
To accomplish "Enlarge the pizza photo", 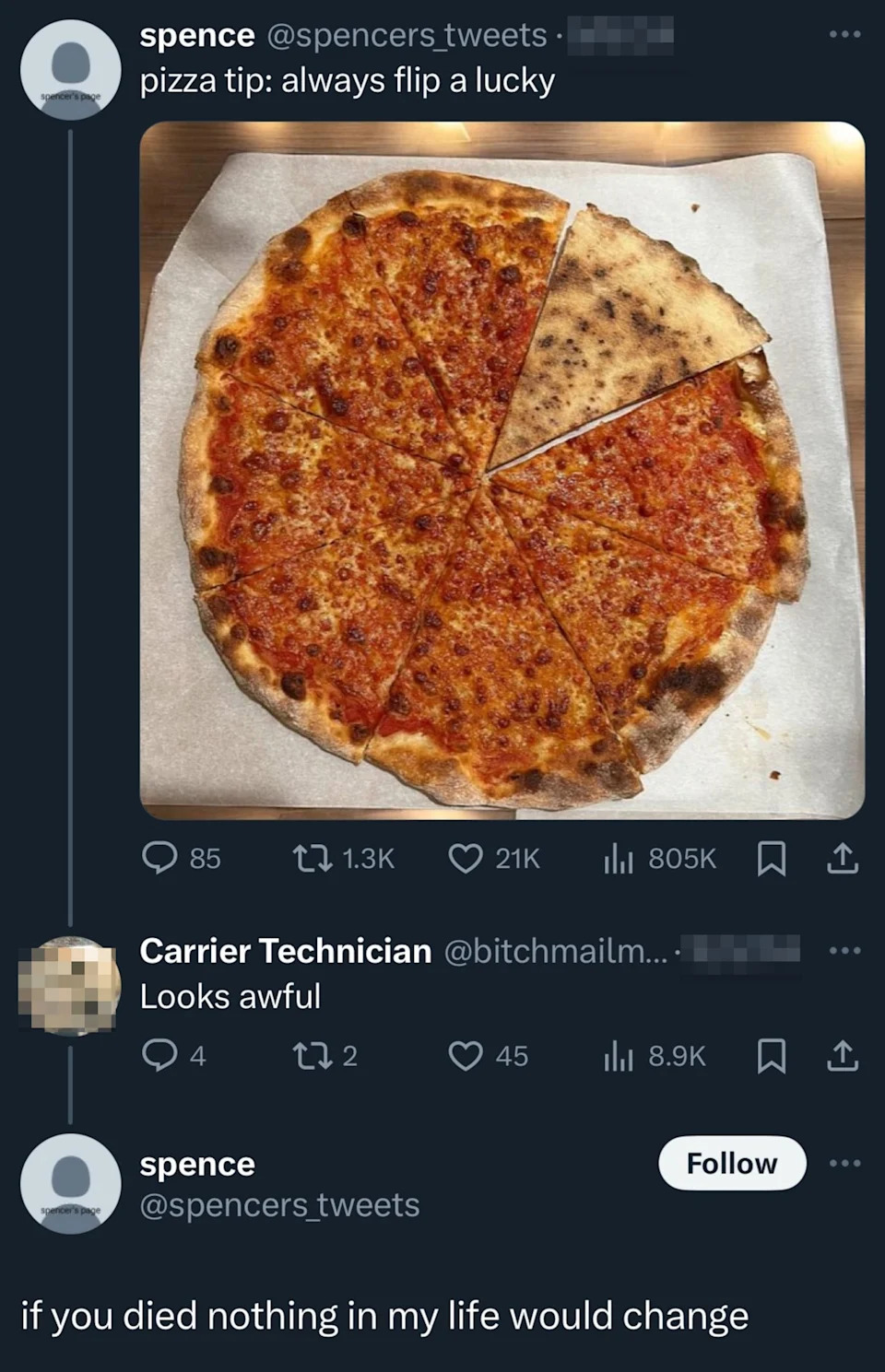I will [x=501, y=470].
